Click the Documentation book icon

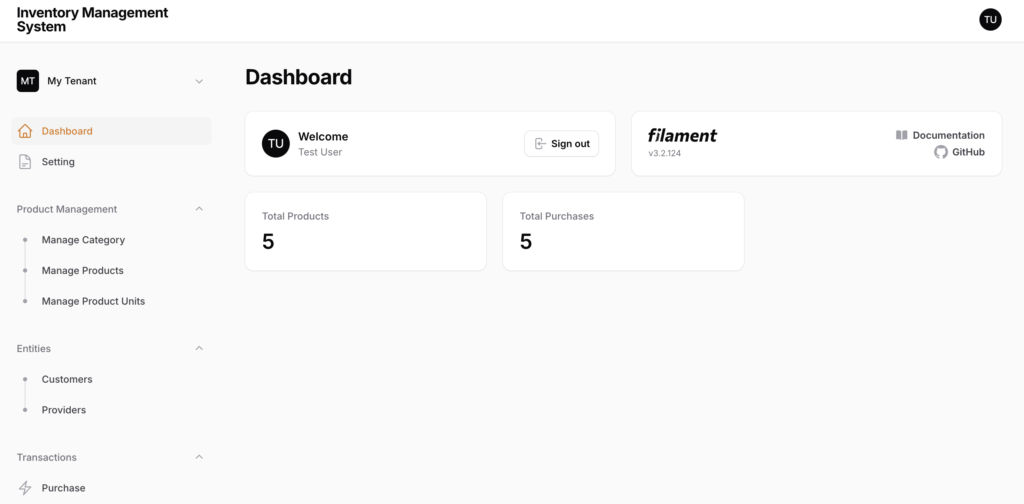(902, 135)
